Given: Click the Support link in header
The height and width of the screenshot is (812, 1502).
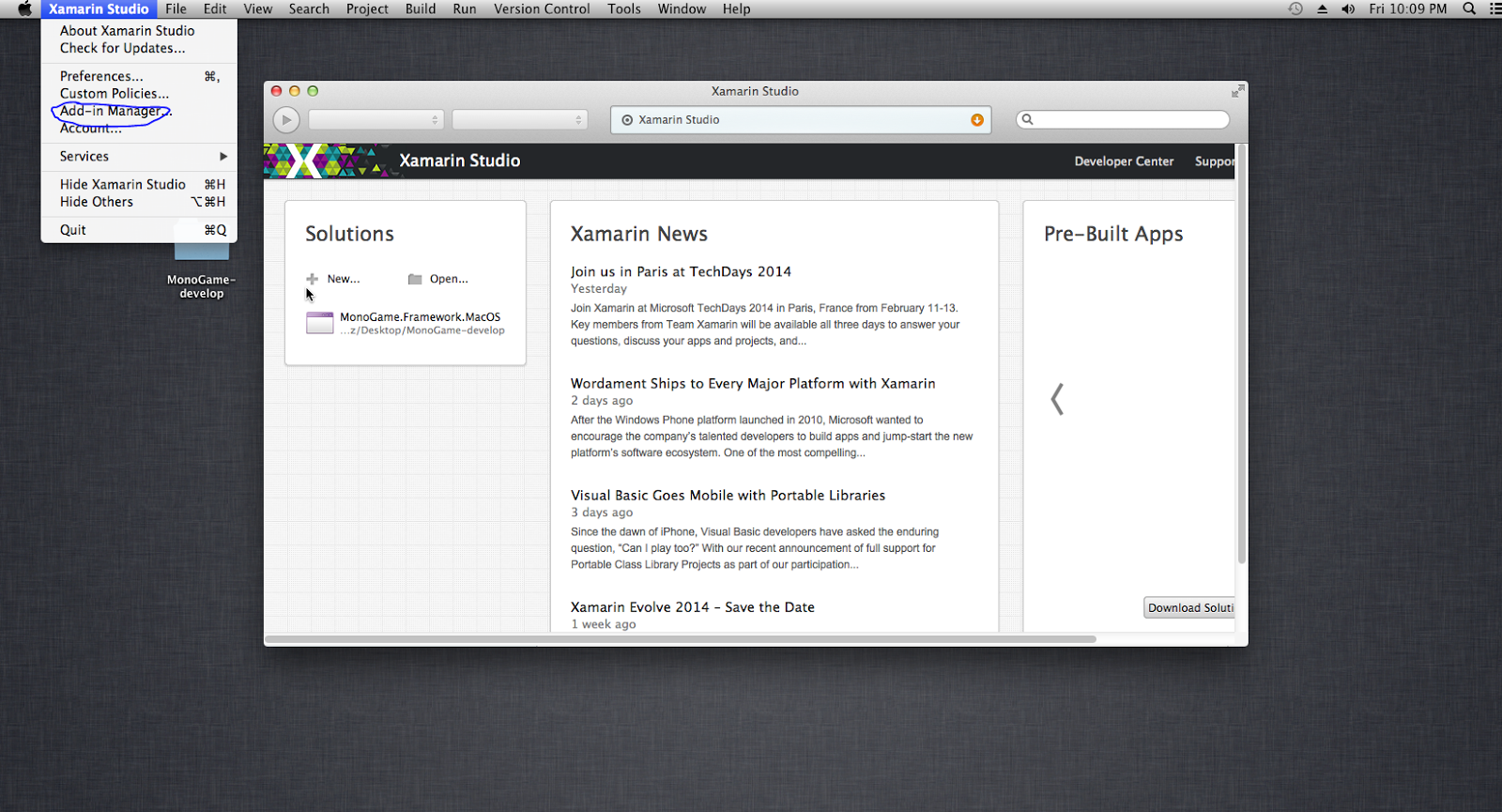Looking at the screenshot, I should click(1215, 161).
